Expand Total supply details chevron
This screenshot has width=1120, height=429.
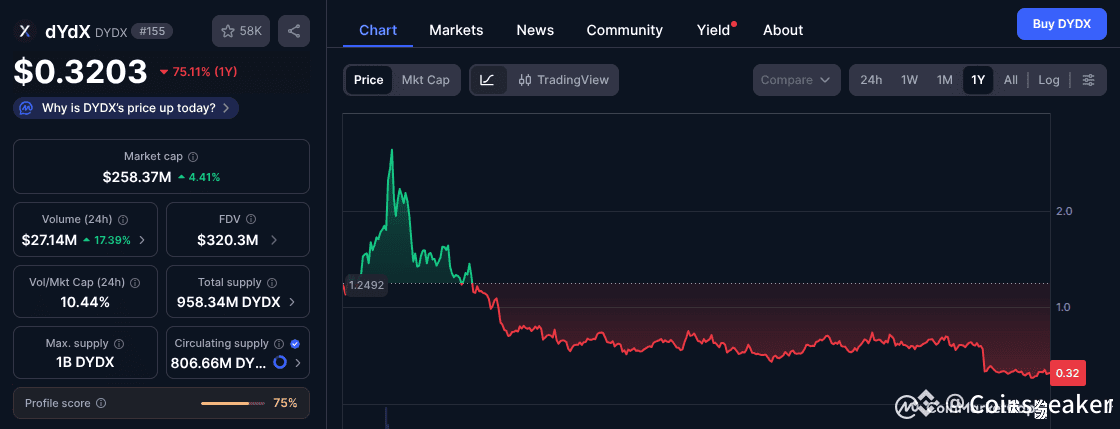[x=292, y=302]
